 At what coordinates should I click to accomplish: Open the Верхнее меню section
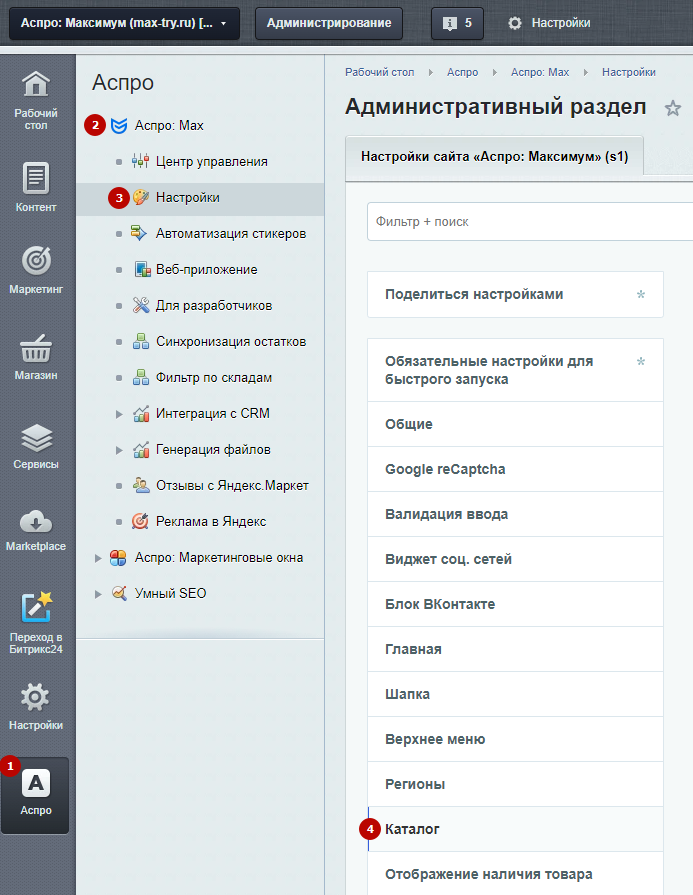tap(515, 739)
